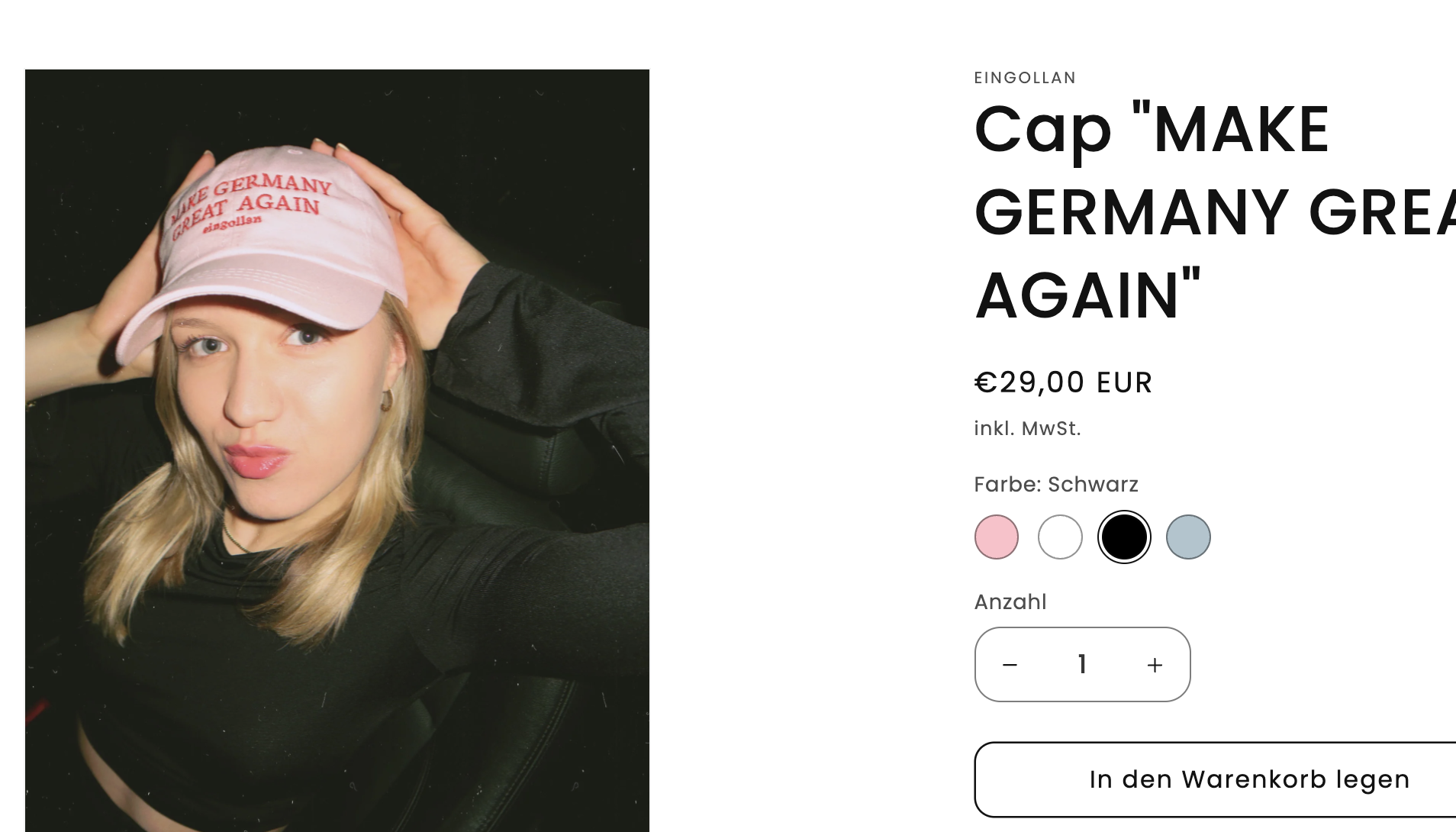Choose the white color option
The image size is (1456, 832).
click(1060, 537)
